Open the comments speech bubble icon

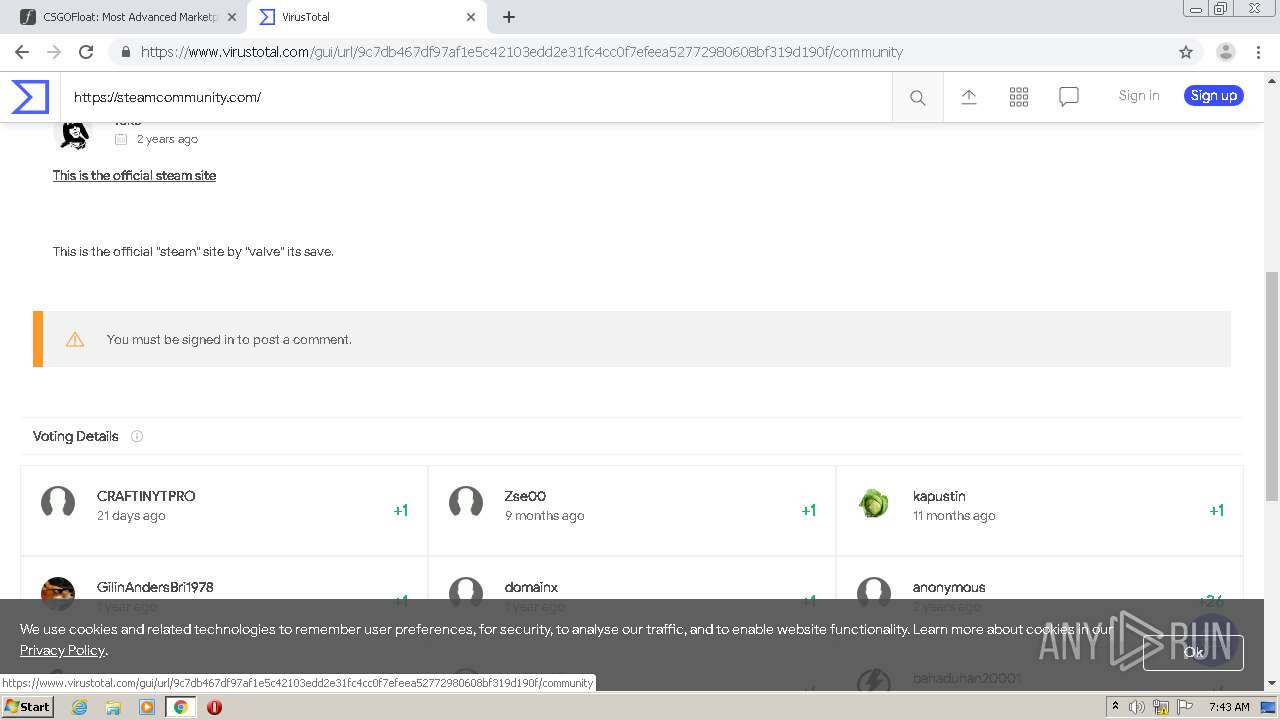click(1068, 97)
